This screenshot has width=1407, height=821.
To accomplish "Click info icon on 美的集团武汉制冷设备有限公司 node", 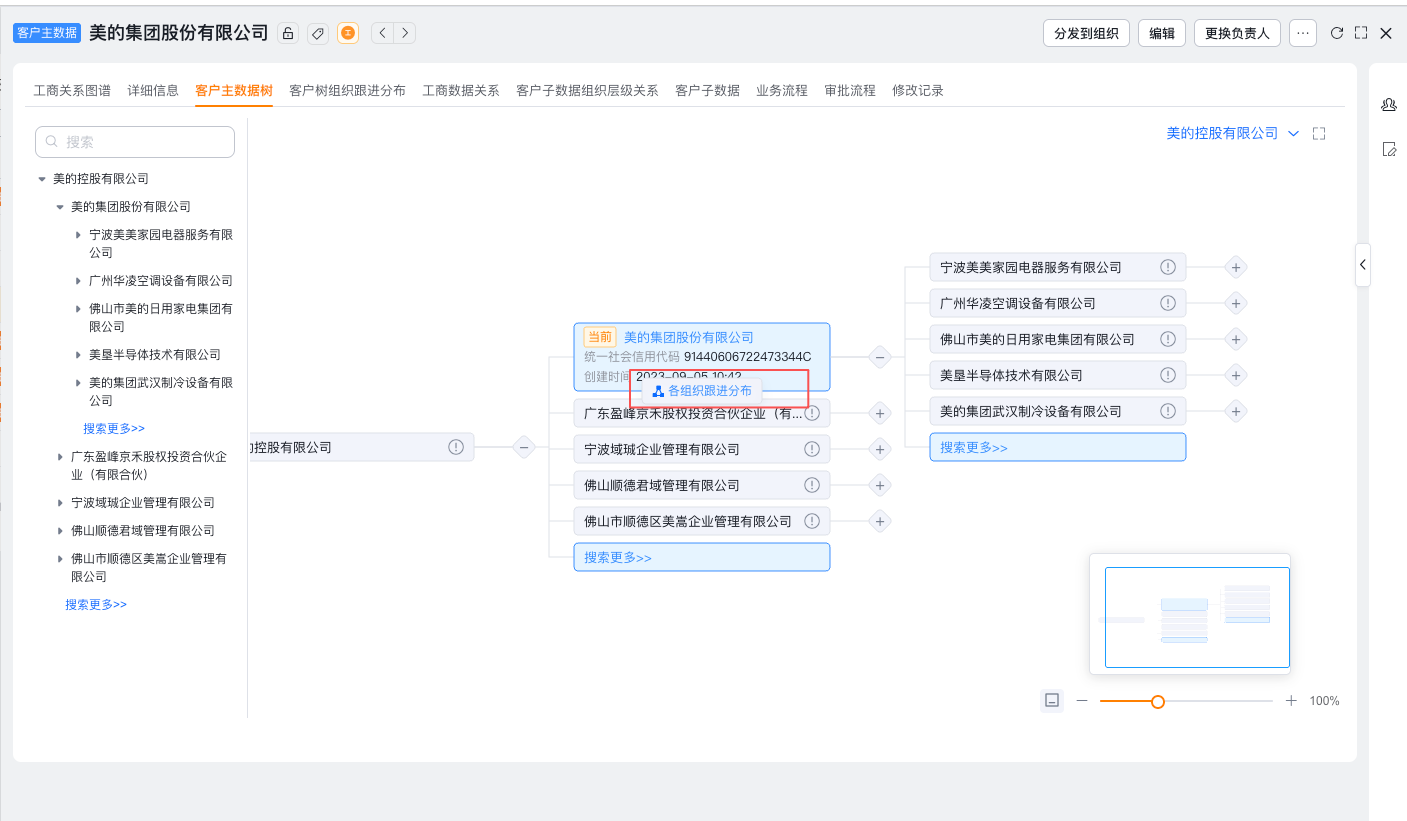I will [1167, 411].
